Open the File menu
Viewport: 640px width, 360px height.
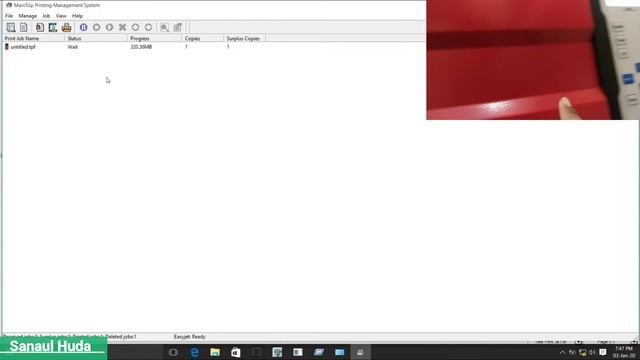point(9,16)
